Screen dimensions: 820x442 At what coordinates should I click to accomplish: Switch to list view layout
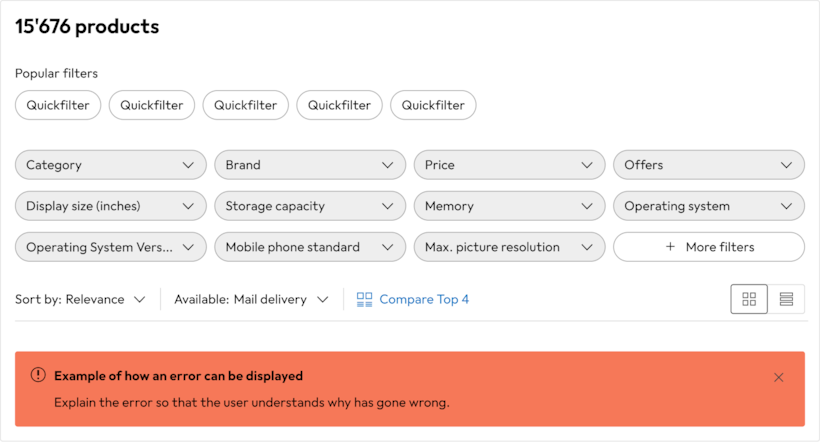(786, 299)
